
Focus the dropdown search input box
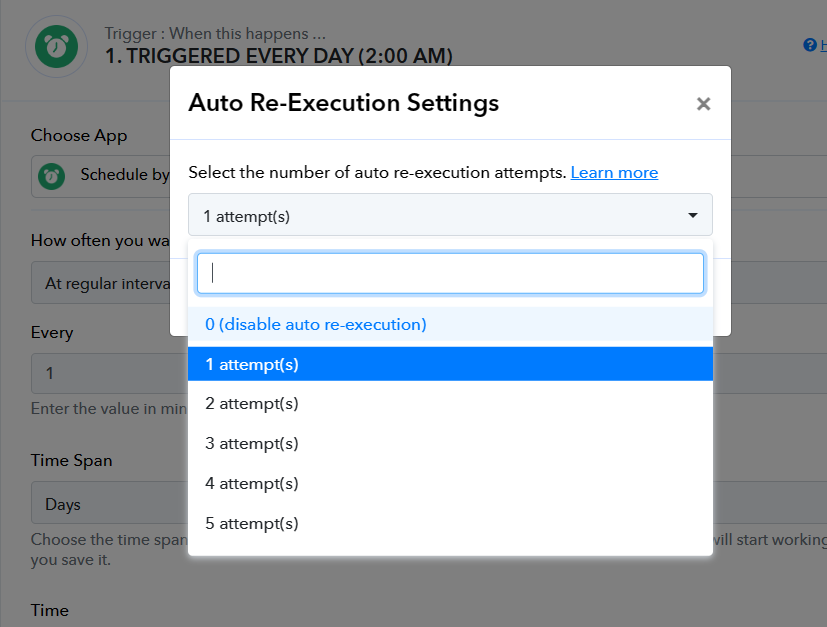coord(450,273)
